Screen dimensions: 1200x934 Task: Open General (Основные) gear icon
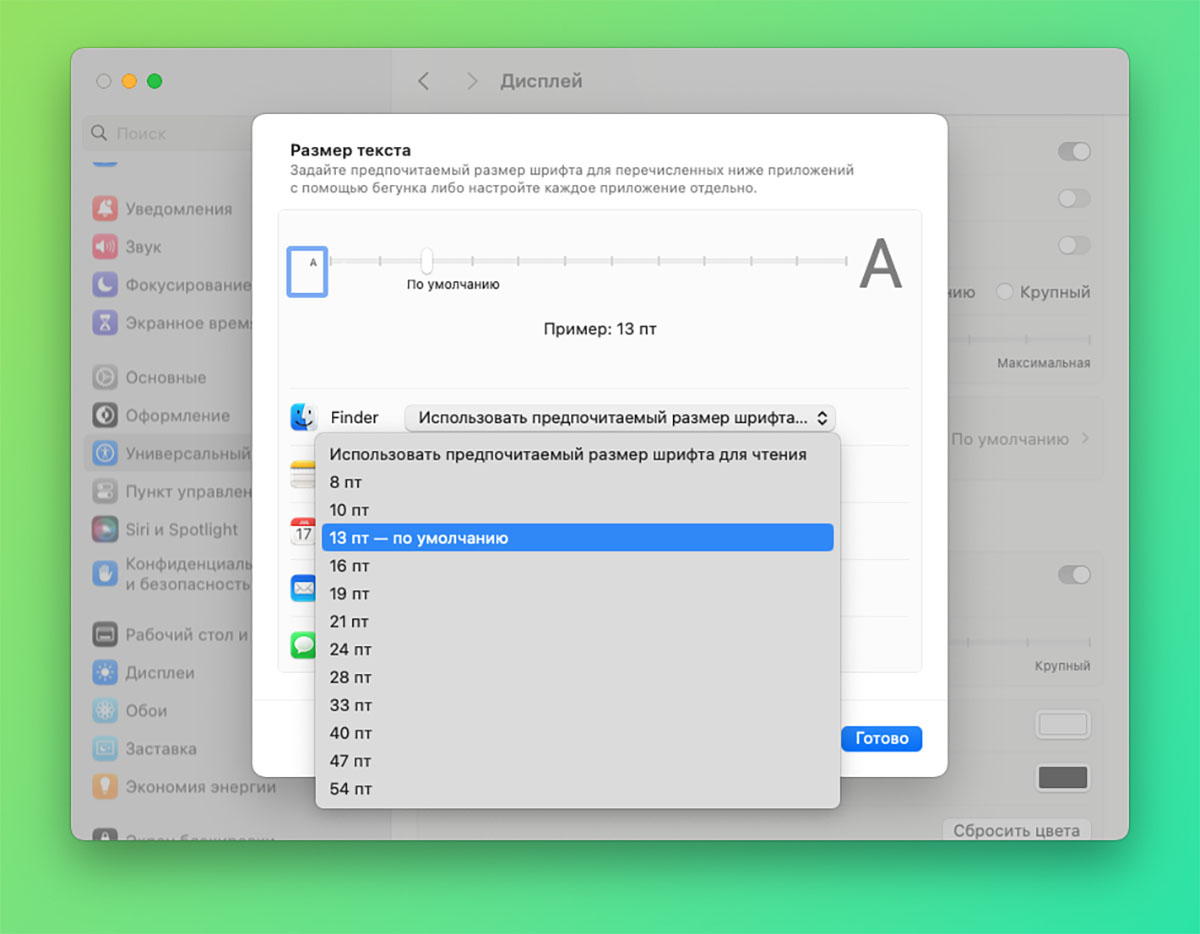point(105,377)
